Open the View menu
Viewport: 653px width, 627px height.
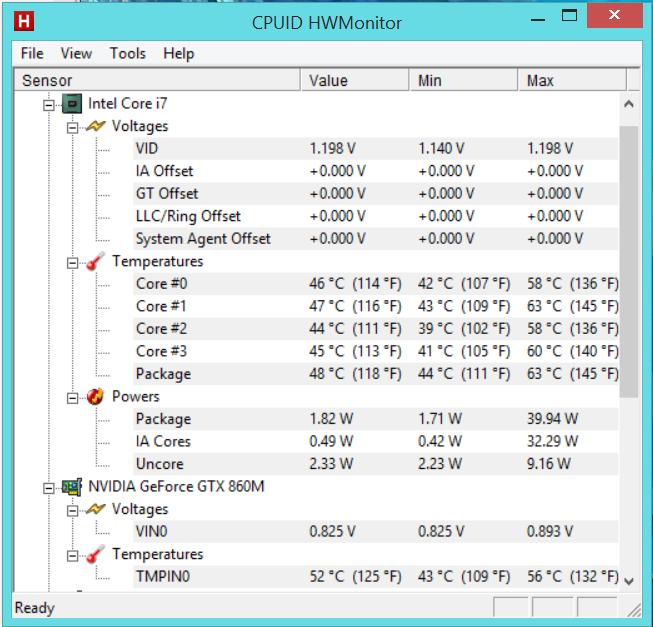coord(76,53)
